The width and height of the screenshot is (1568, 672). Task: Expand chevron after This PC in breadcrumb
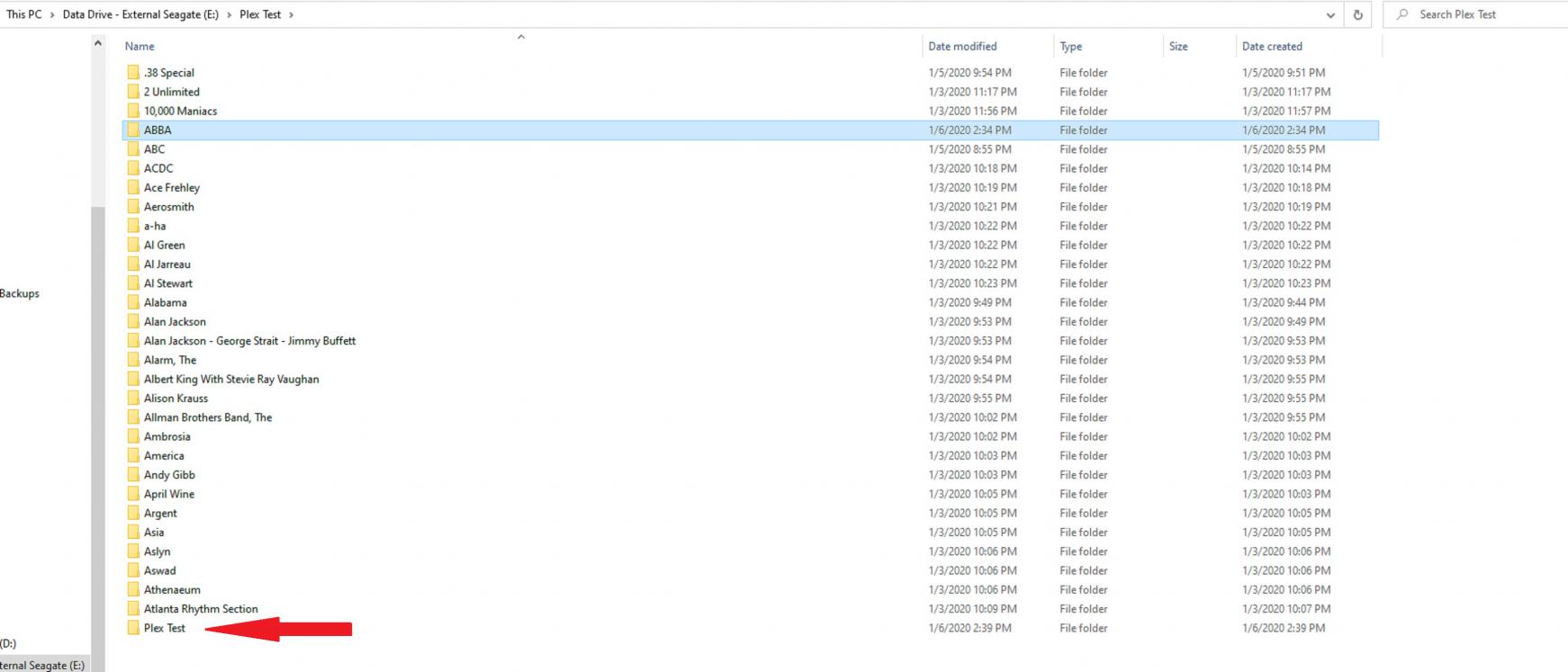click(x=51, y=14)
